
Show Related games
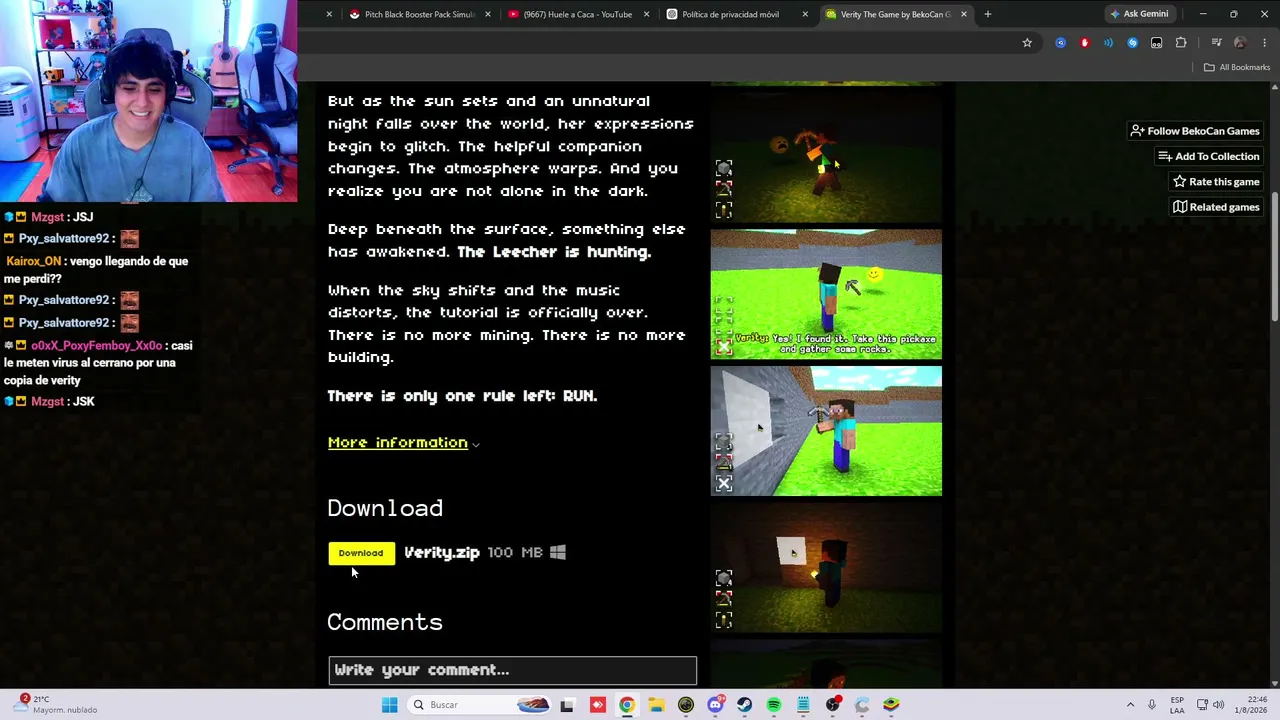[1216, 207]
